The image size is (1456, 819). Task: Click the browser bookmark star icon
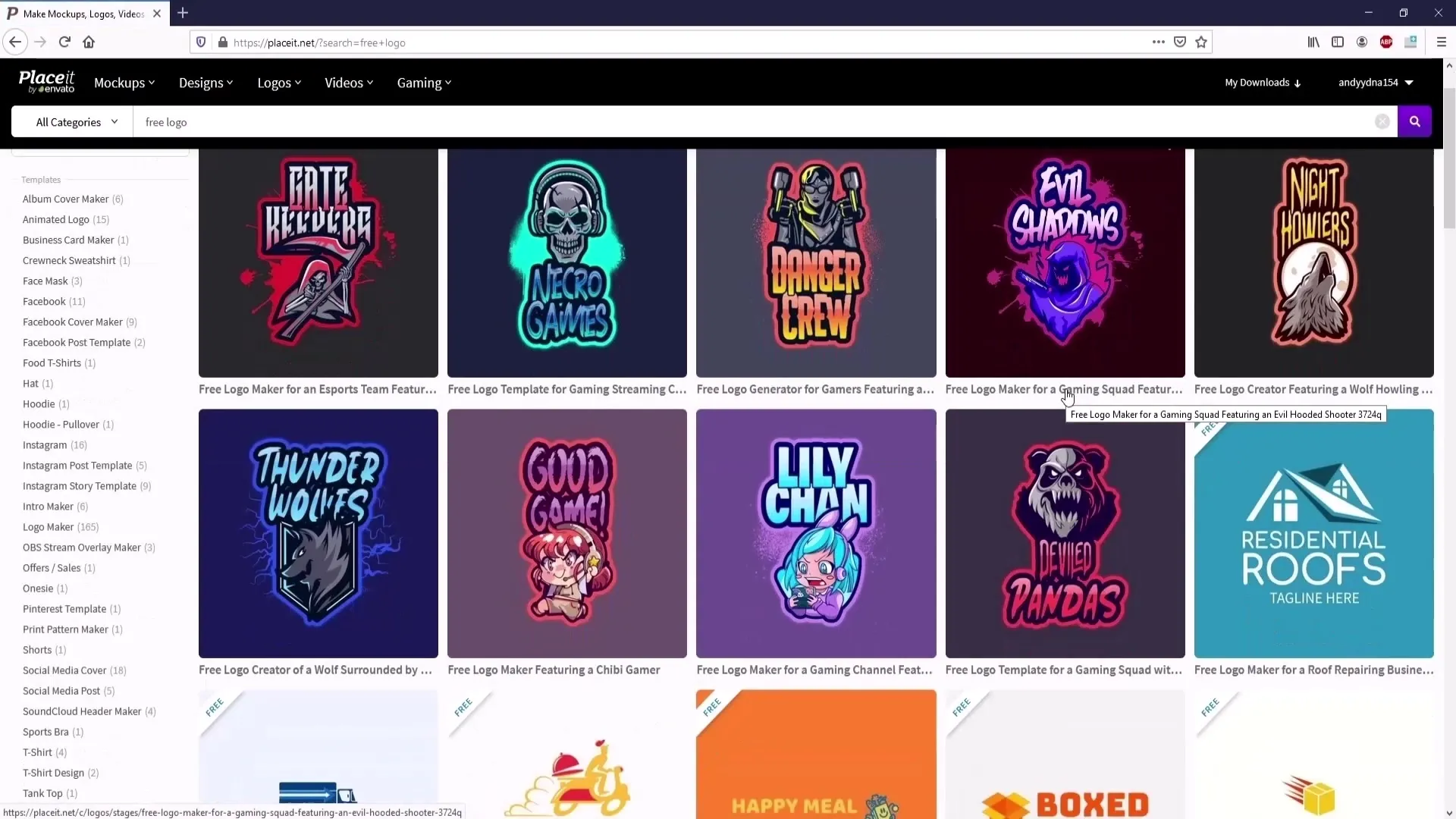pyautogui.click(x=1203, y=42)
